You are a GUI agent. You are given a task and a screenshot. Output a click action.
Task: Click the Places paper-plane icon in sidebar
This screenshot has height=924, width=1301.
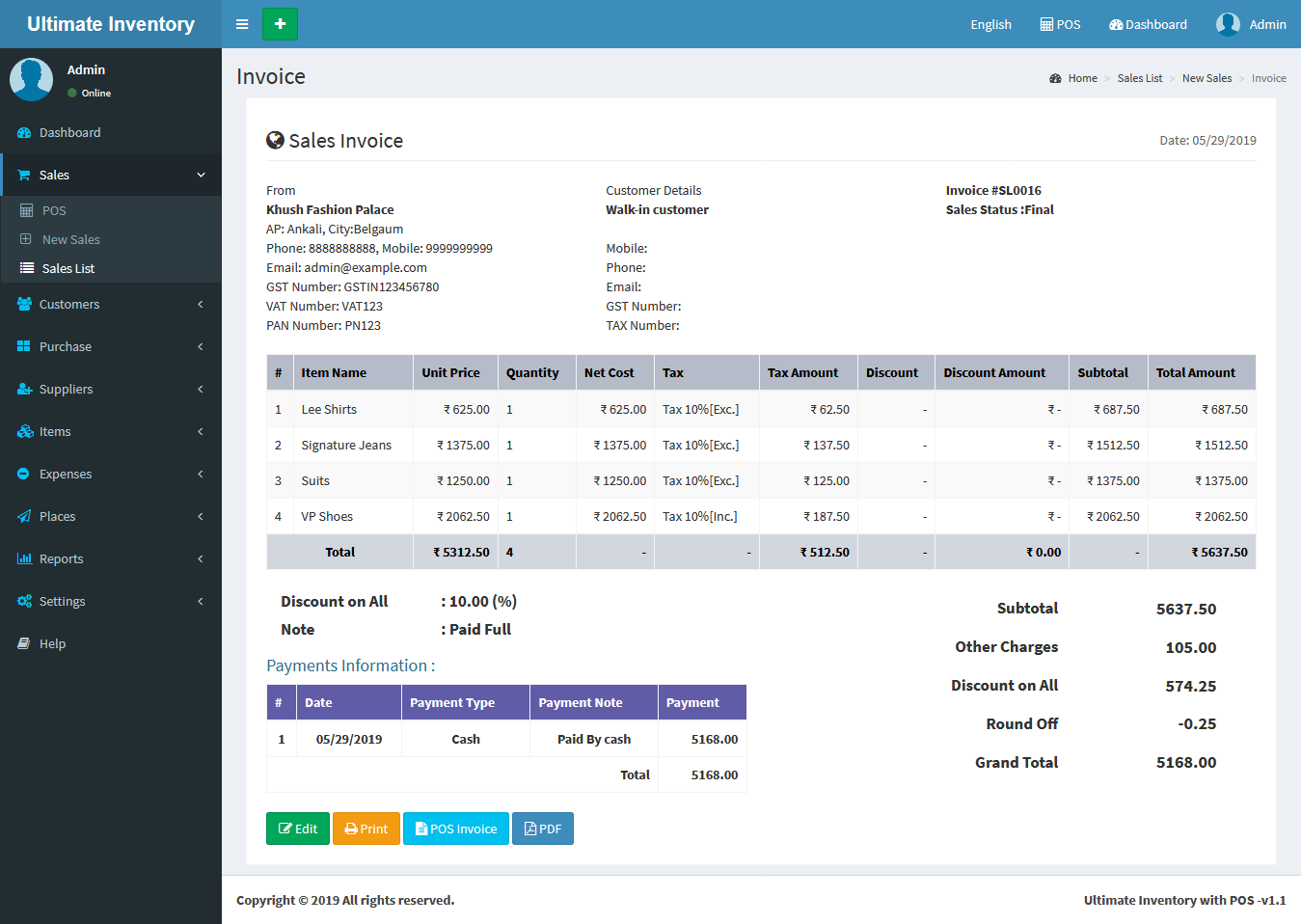24,517
